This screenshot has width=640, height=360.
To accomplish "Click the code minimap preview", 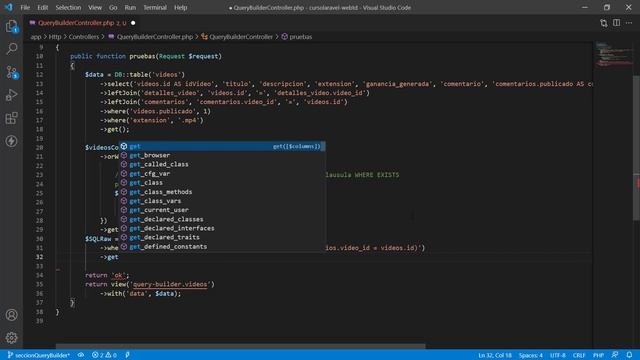I will pos(613,55).
